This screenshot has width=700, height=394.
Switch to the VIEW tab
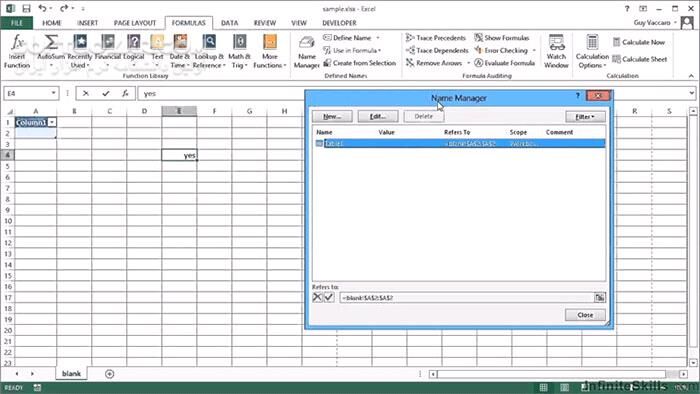[x=299, y=23]
